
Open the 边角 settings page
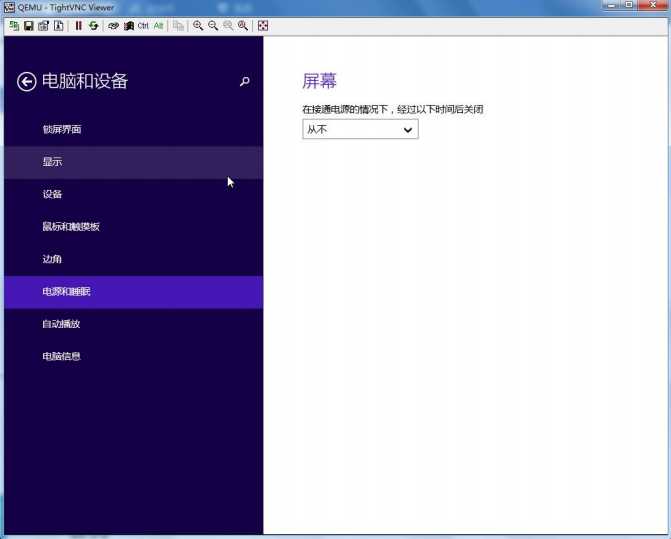click(x=134, y=259)
